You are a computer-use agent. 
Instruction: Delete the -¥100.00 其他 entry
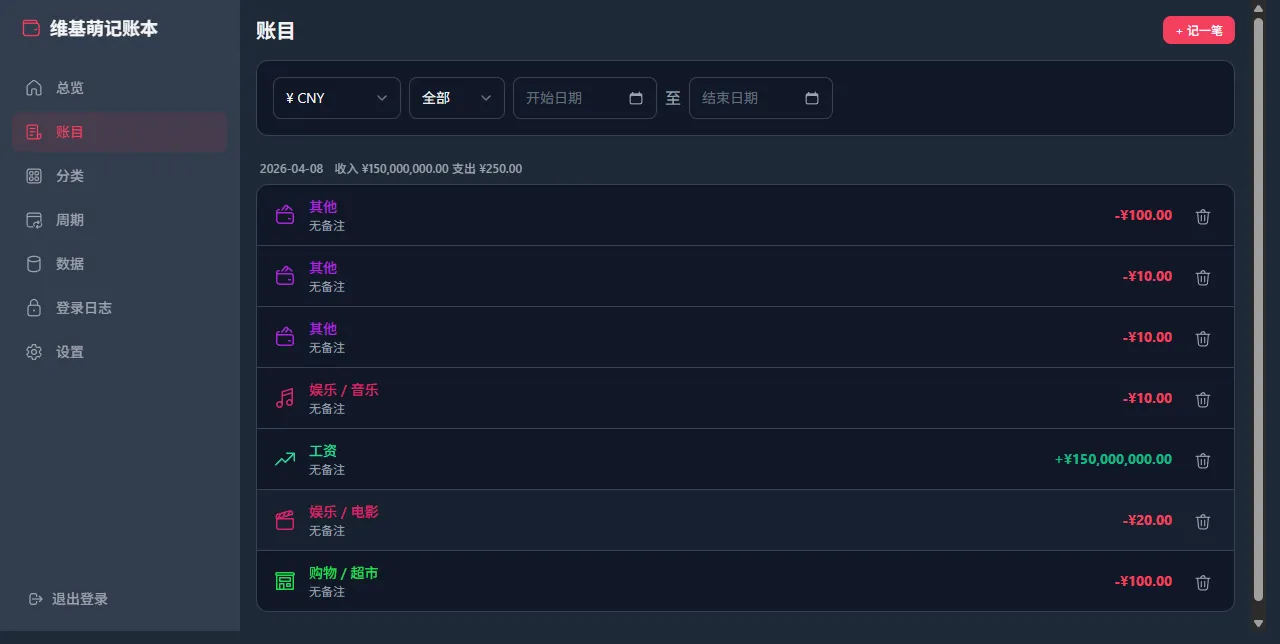pyautogui.click(x=1203, y=216)
